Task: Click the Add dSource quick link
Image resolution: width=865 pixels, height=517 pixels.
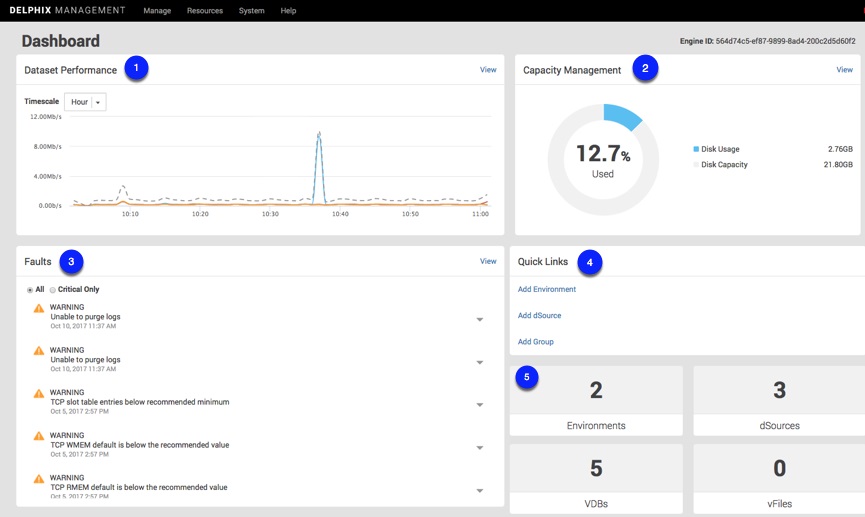Action: click(x=539, y=315)
